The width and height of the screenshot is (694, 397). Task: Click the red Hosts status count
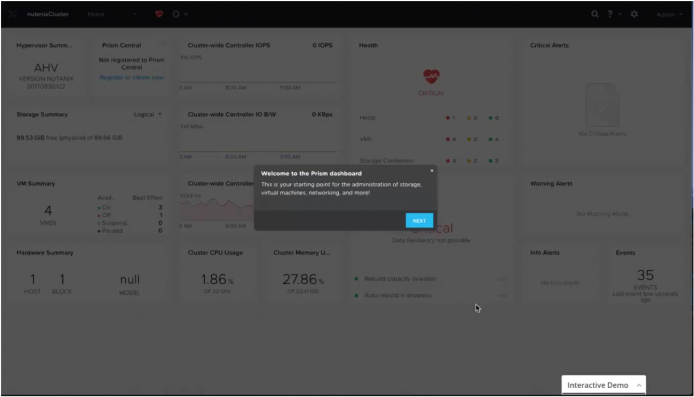click(x=451, y=118)
